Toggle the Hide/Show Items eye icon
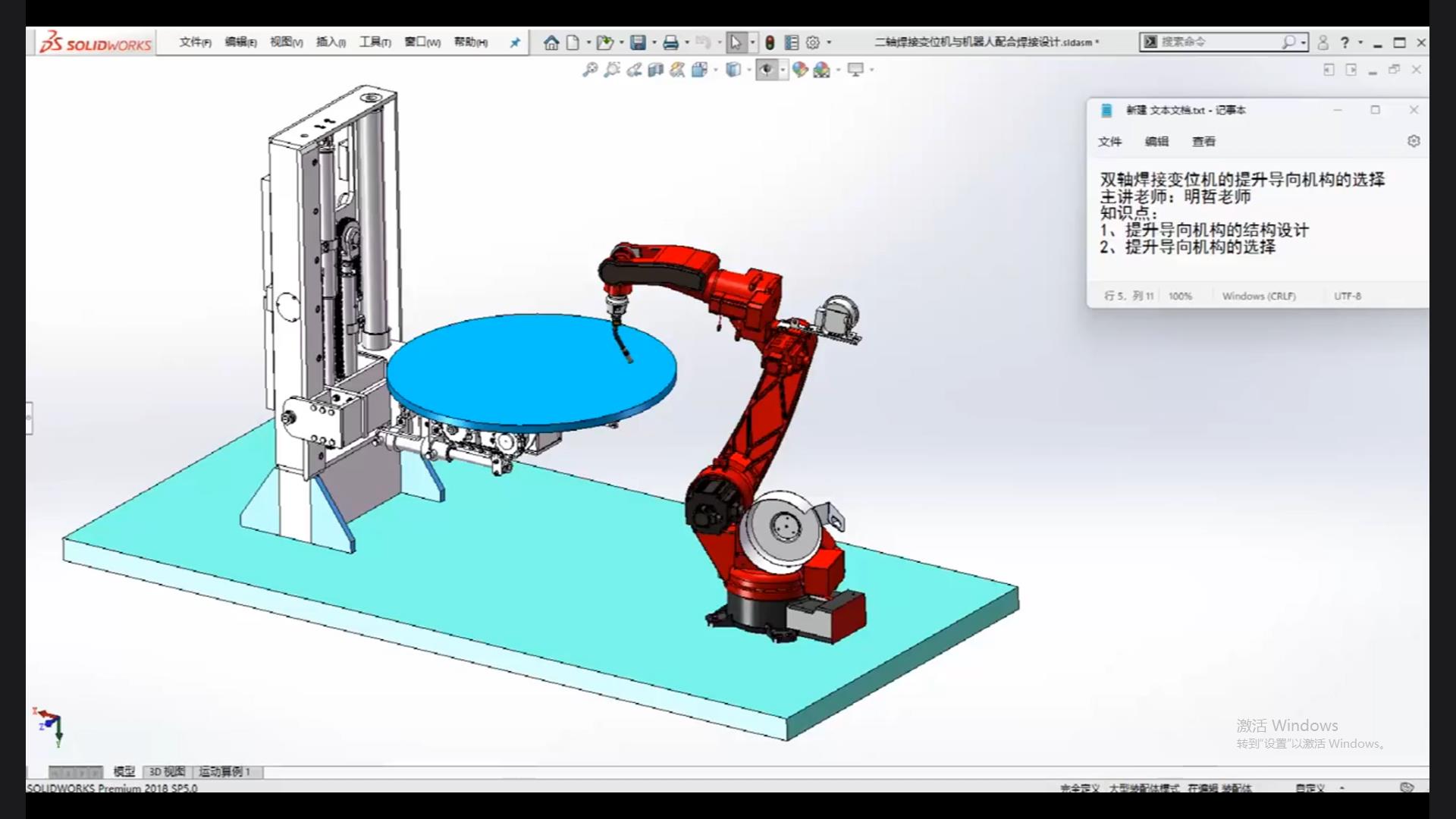The height and width of the screenshot is (819, 1456). click(767, 70)
